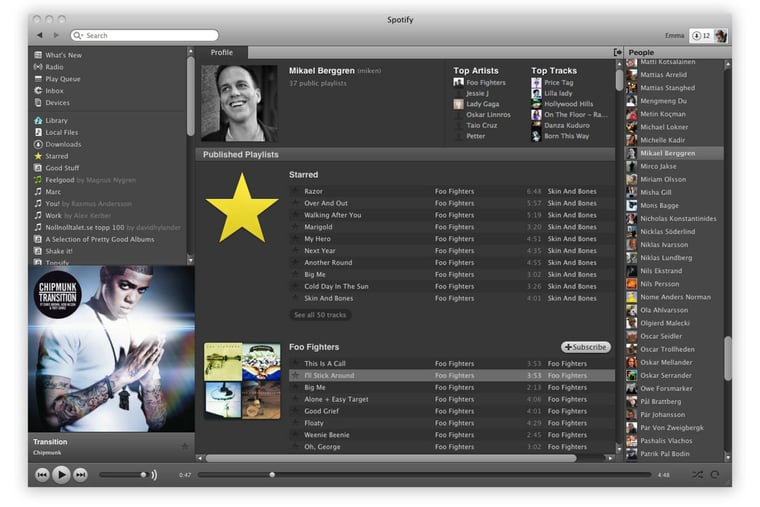Toggle shuffle playback mode

tap(697, 475)
